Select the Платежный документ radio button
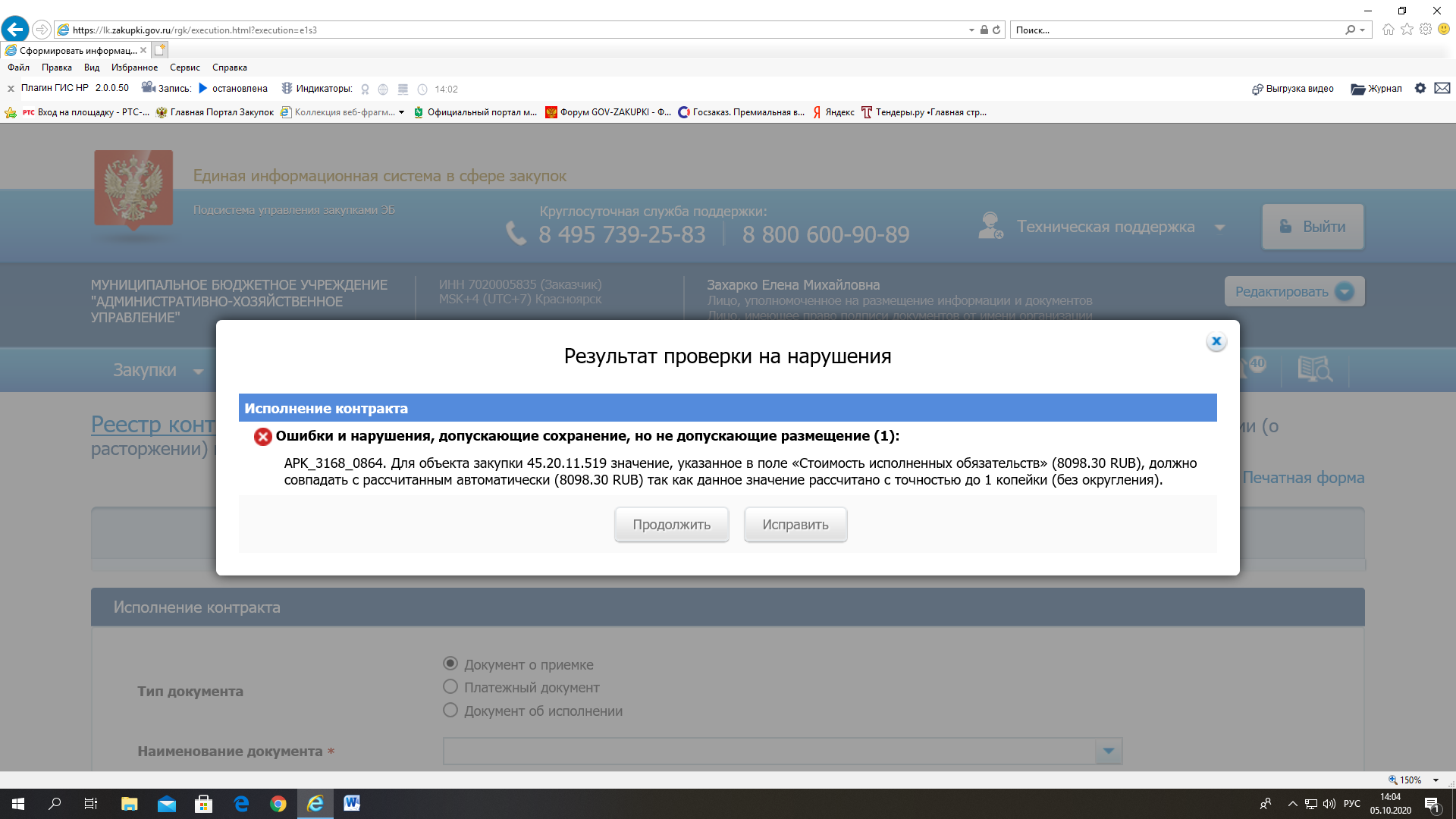The height and width of the screenshot is (819, 1456). (450, 687)
